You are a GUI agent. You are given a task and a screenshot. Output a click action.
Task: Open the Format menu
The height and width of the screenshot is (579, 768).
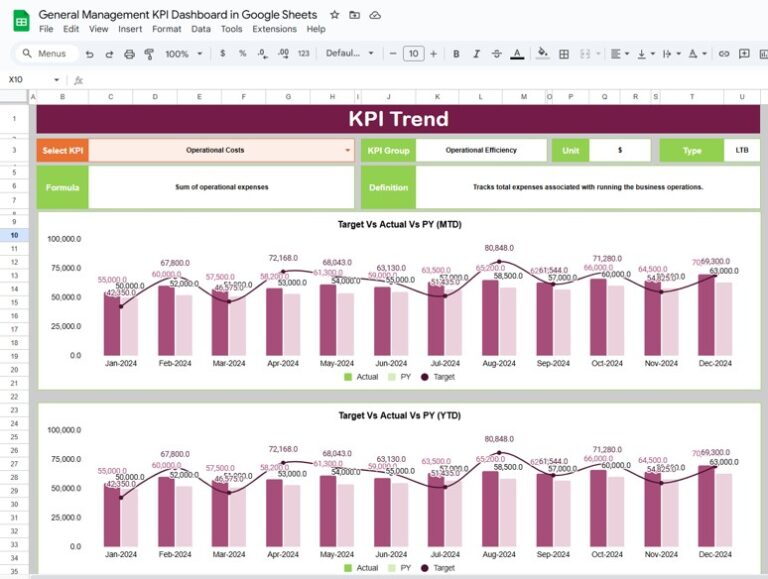coord(167,29)
